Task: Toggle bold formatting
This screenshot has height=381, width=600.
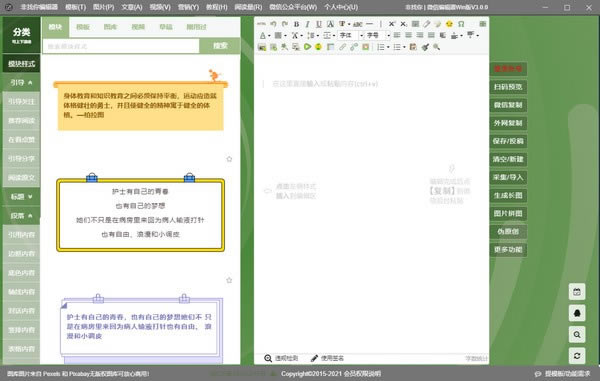Action: (296, 24)
